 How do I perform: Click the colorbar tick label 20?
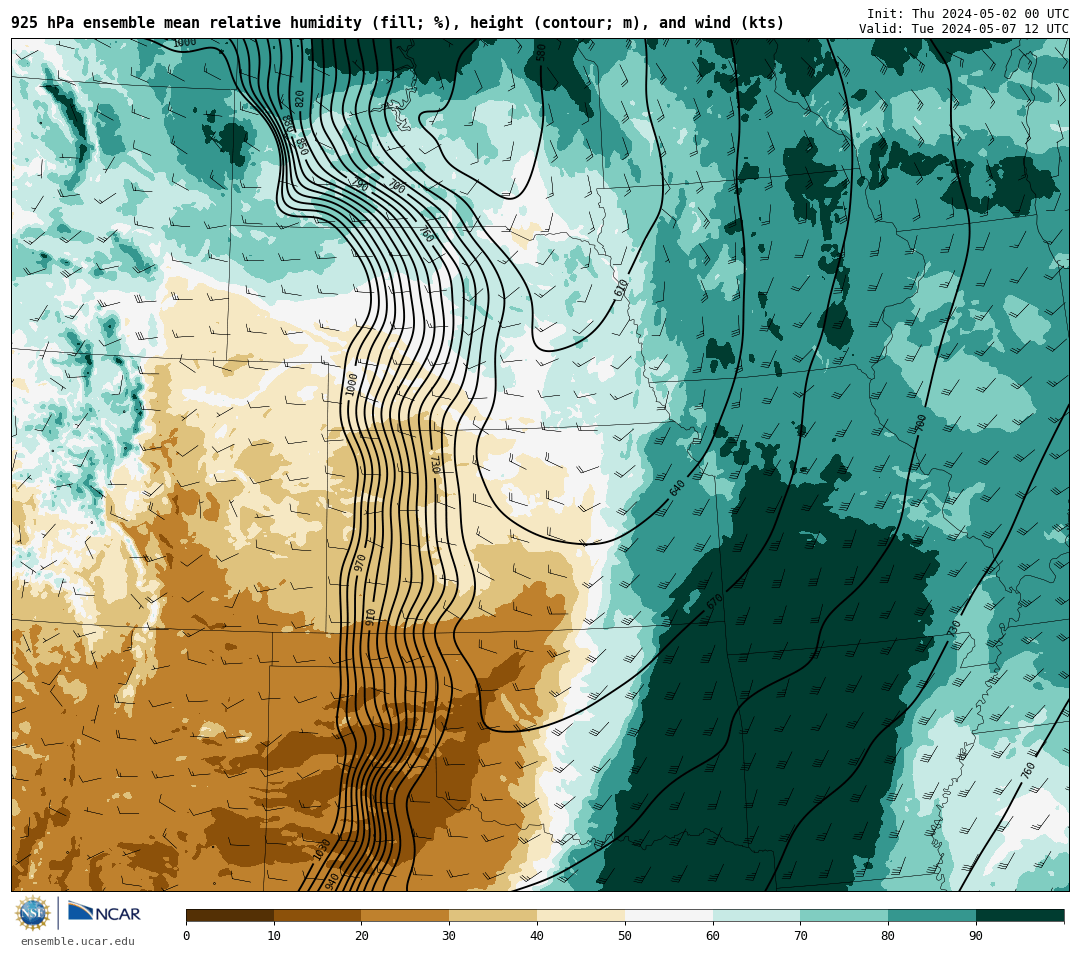(x=362, y=935)
